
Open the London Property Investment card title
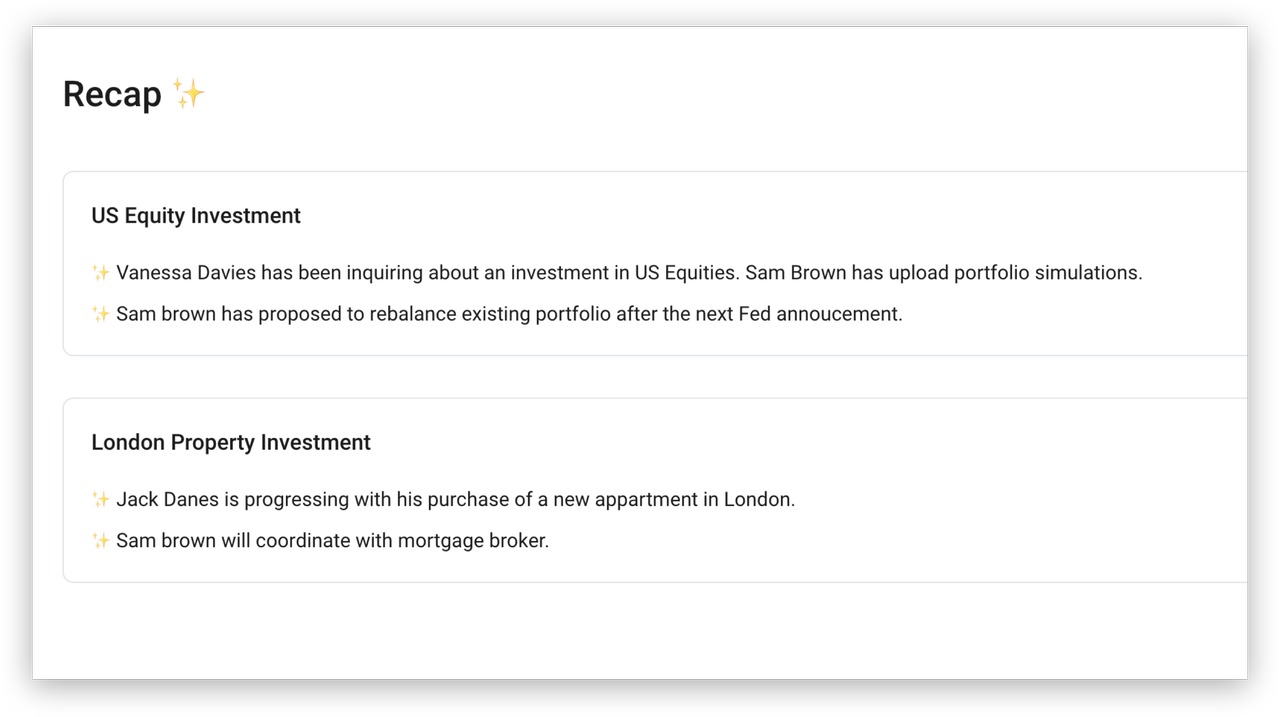[231, 443]
